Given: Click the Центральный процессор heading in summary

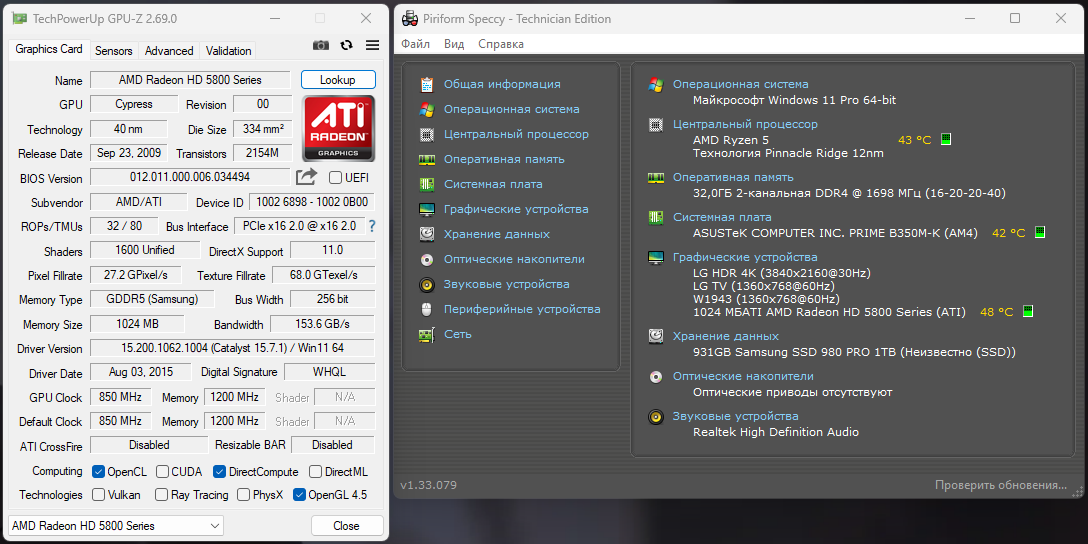Looking at the screenshot, I should click(x=745, y=124).
